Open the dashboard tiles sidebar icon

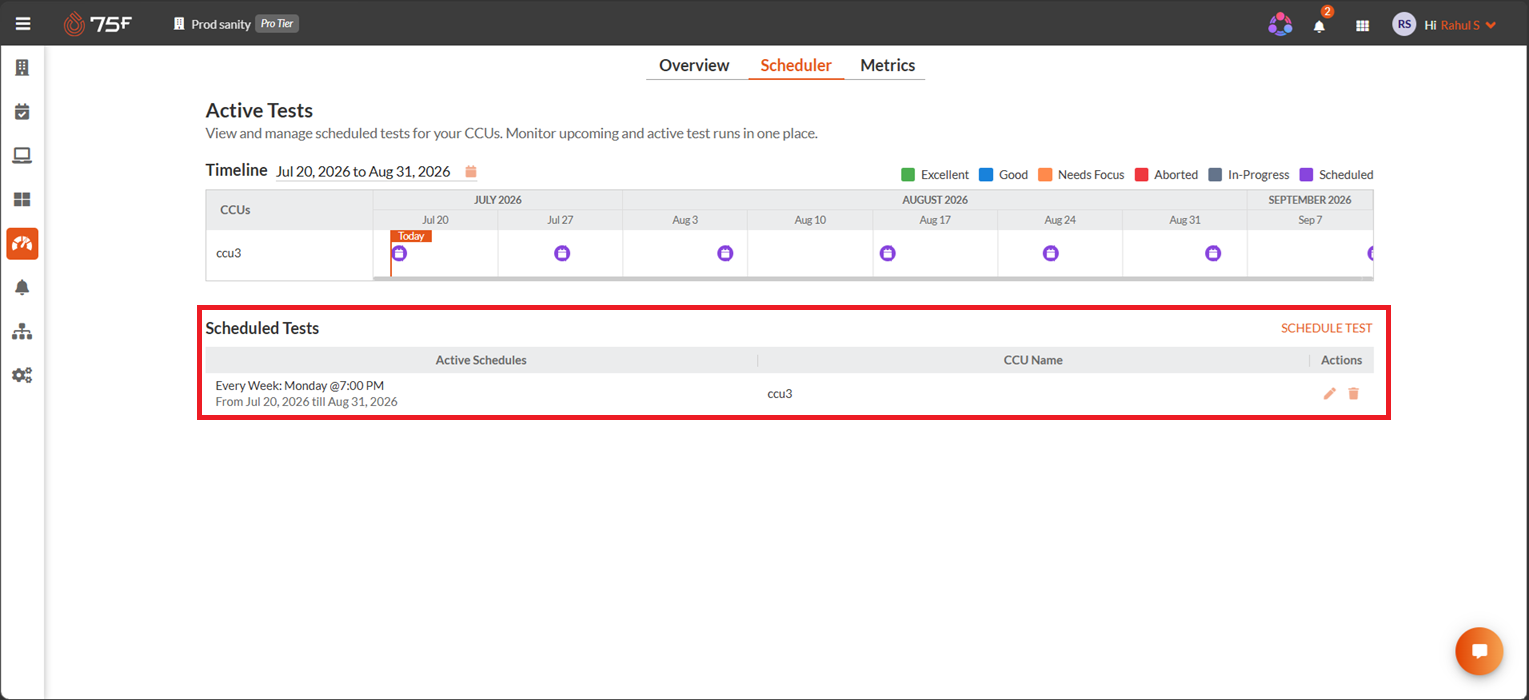22,199
